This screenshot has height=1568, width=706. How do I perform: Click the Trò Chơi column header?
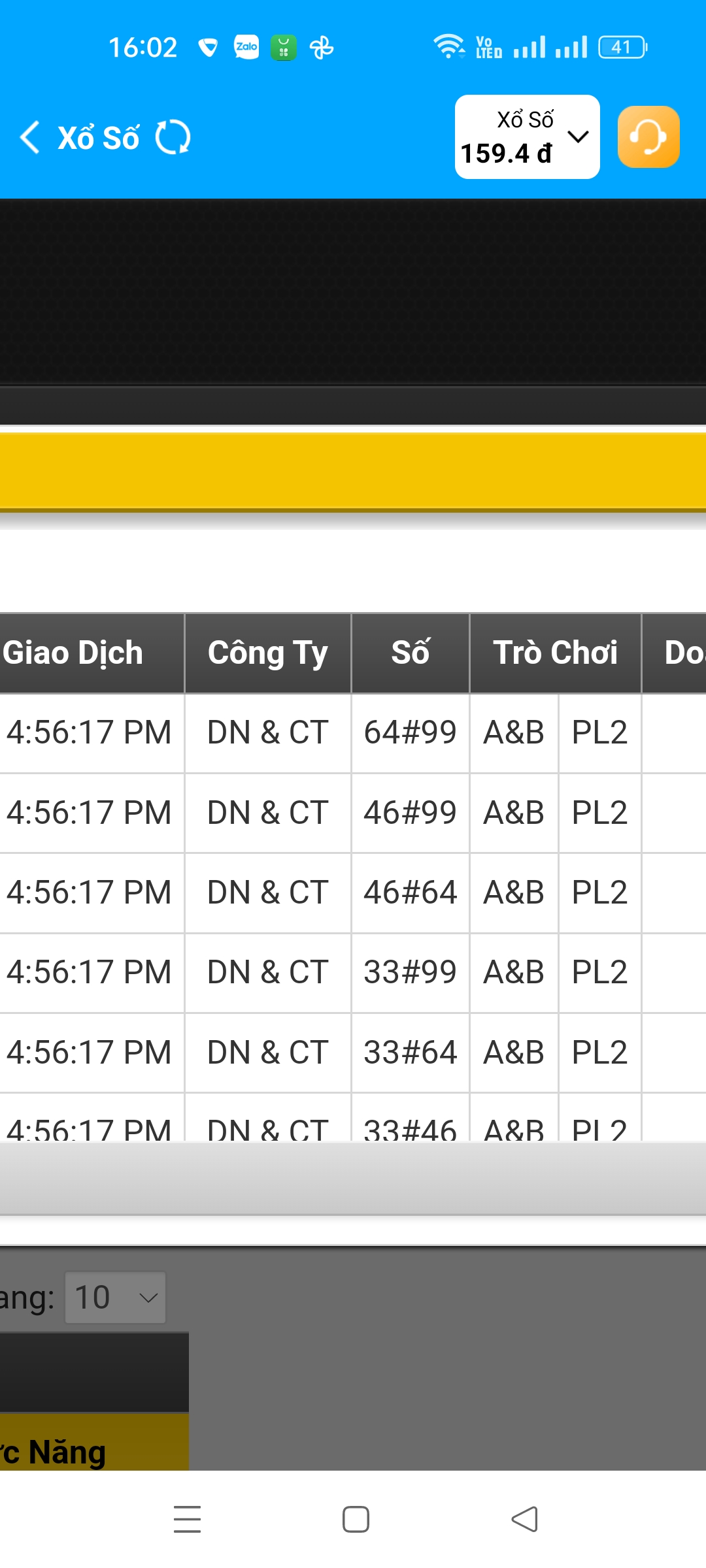tap(556, 653)
